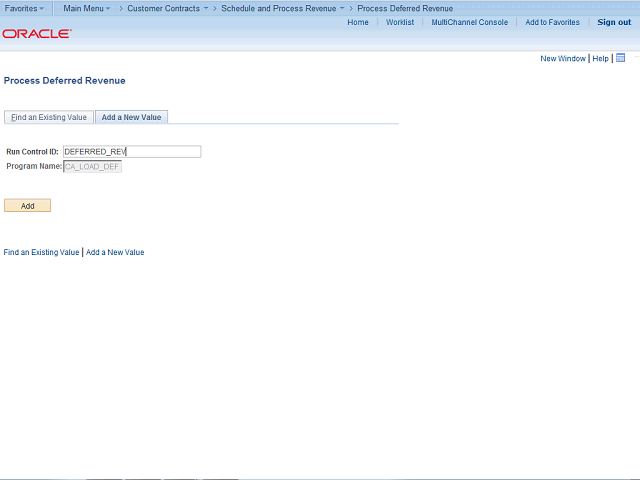Expand Customer Contracts breadcrumb menu
This screenshot has height=480, width=640.
167,8
